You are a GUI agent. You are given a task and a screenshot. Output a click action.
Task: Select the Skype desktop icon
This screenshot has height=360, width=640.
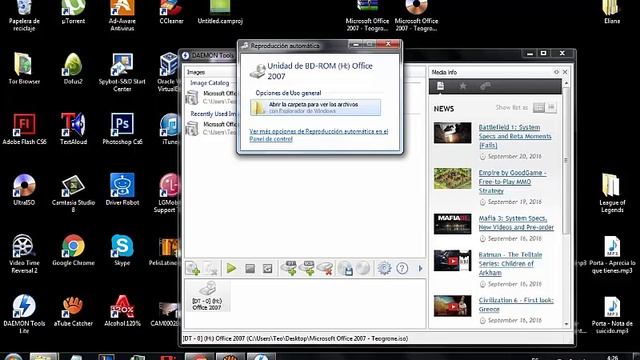(122, 250)
